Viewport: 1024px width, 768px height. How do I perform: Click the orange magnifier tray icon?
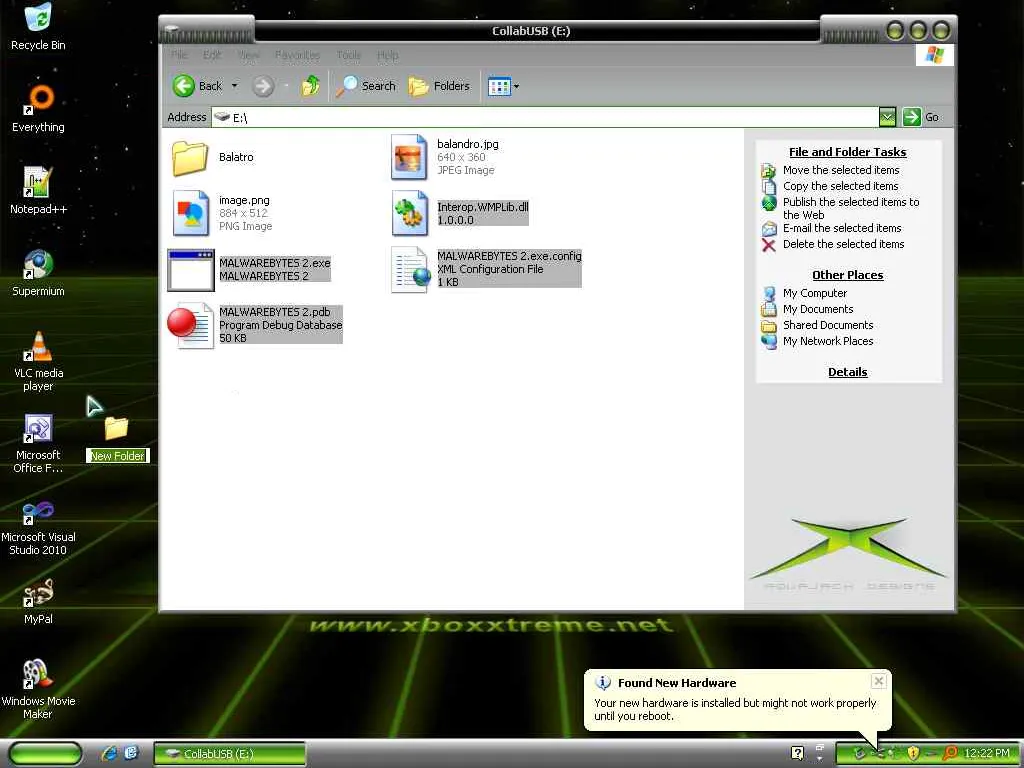(951, 753)
